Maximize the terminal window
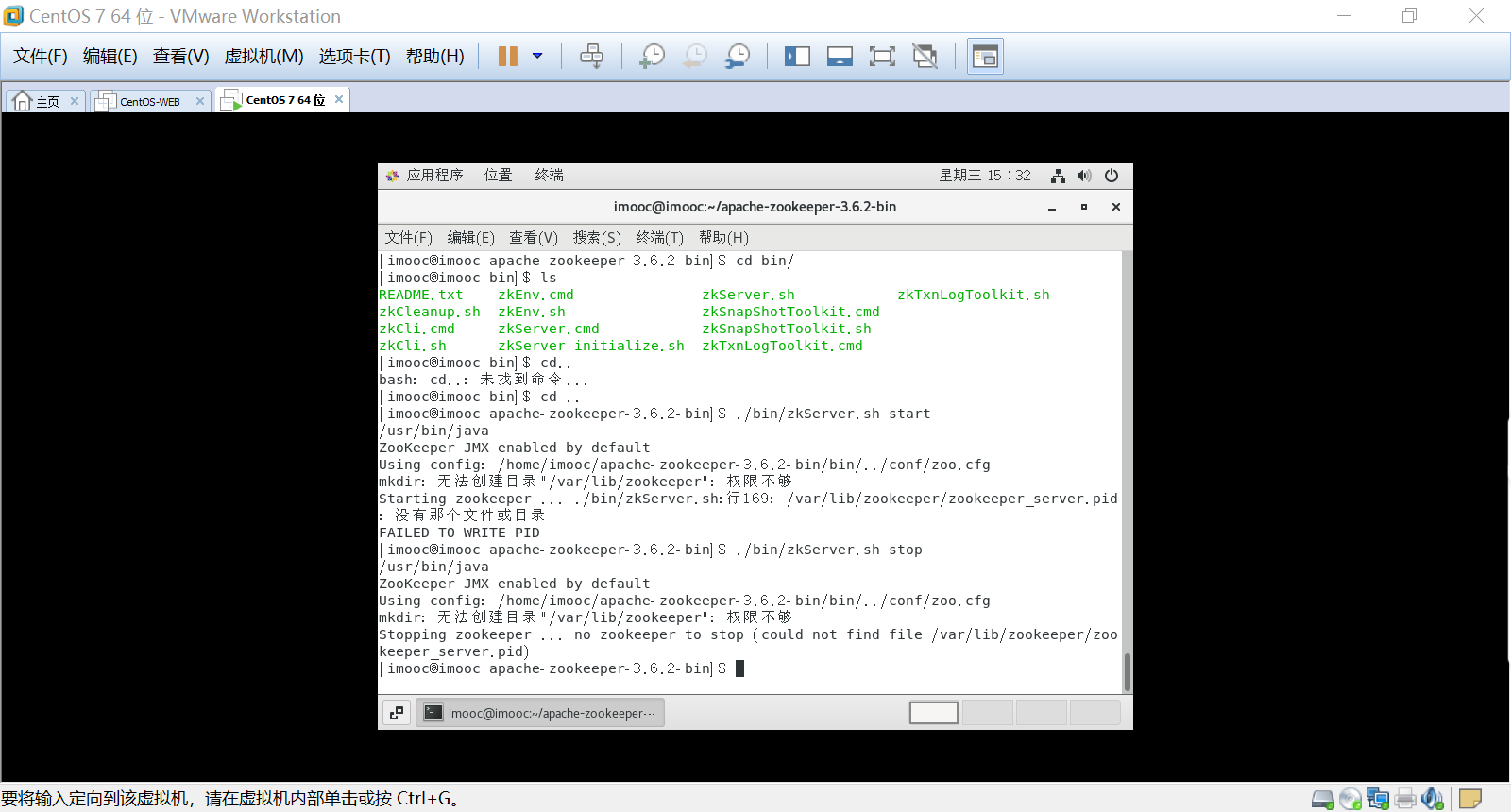1511x812 pixels. point(1084,207)
